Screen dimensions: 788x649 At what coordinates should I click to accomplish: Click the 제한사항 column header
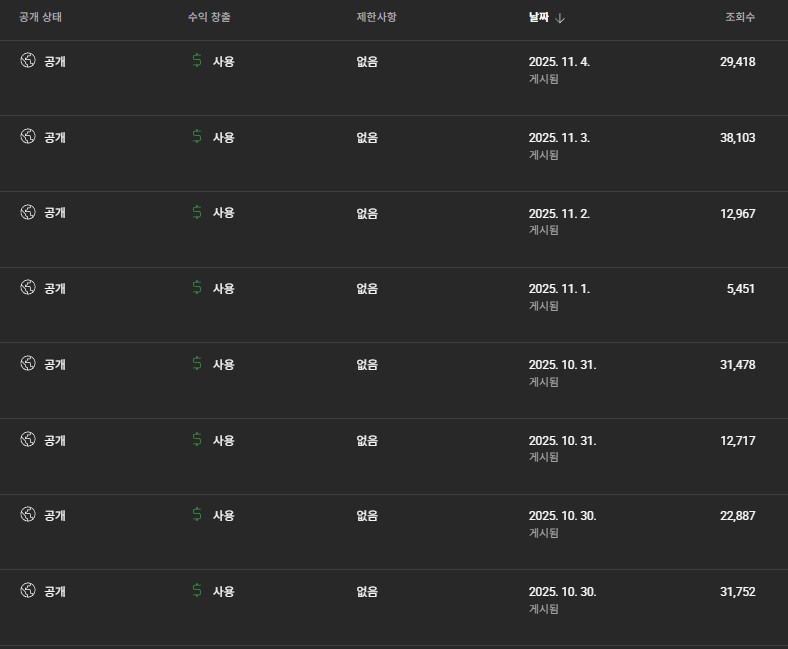tap(376, 18)
